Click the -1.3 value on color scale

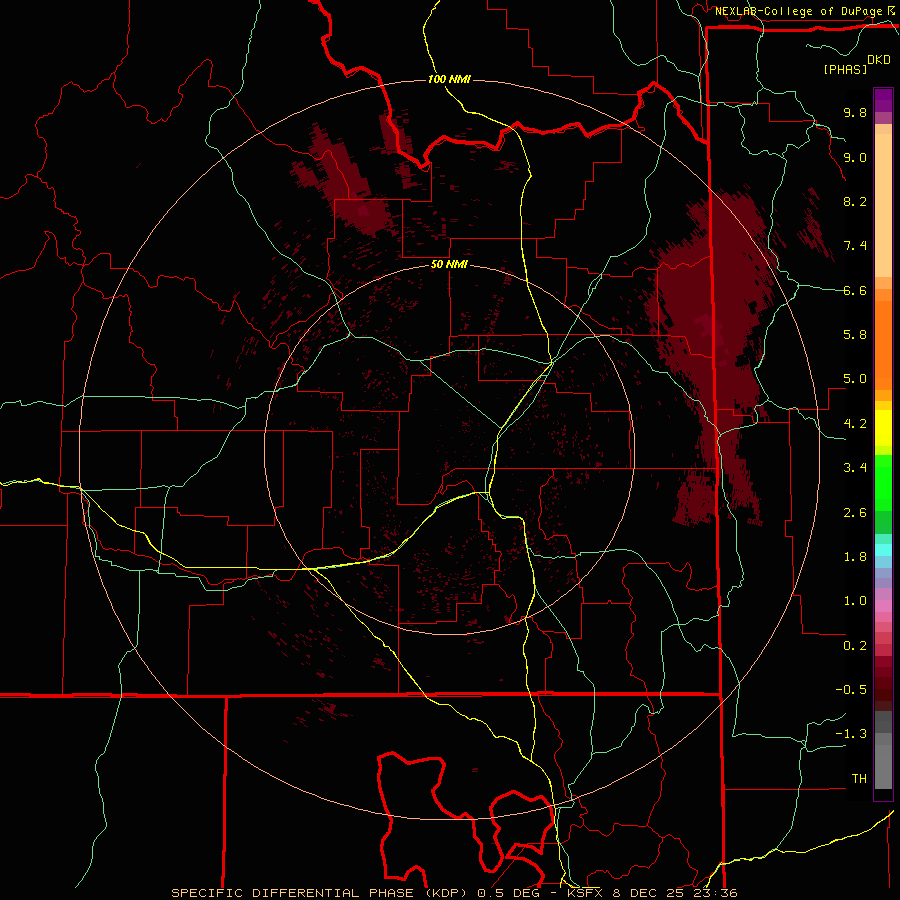(851, 734)
